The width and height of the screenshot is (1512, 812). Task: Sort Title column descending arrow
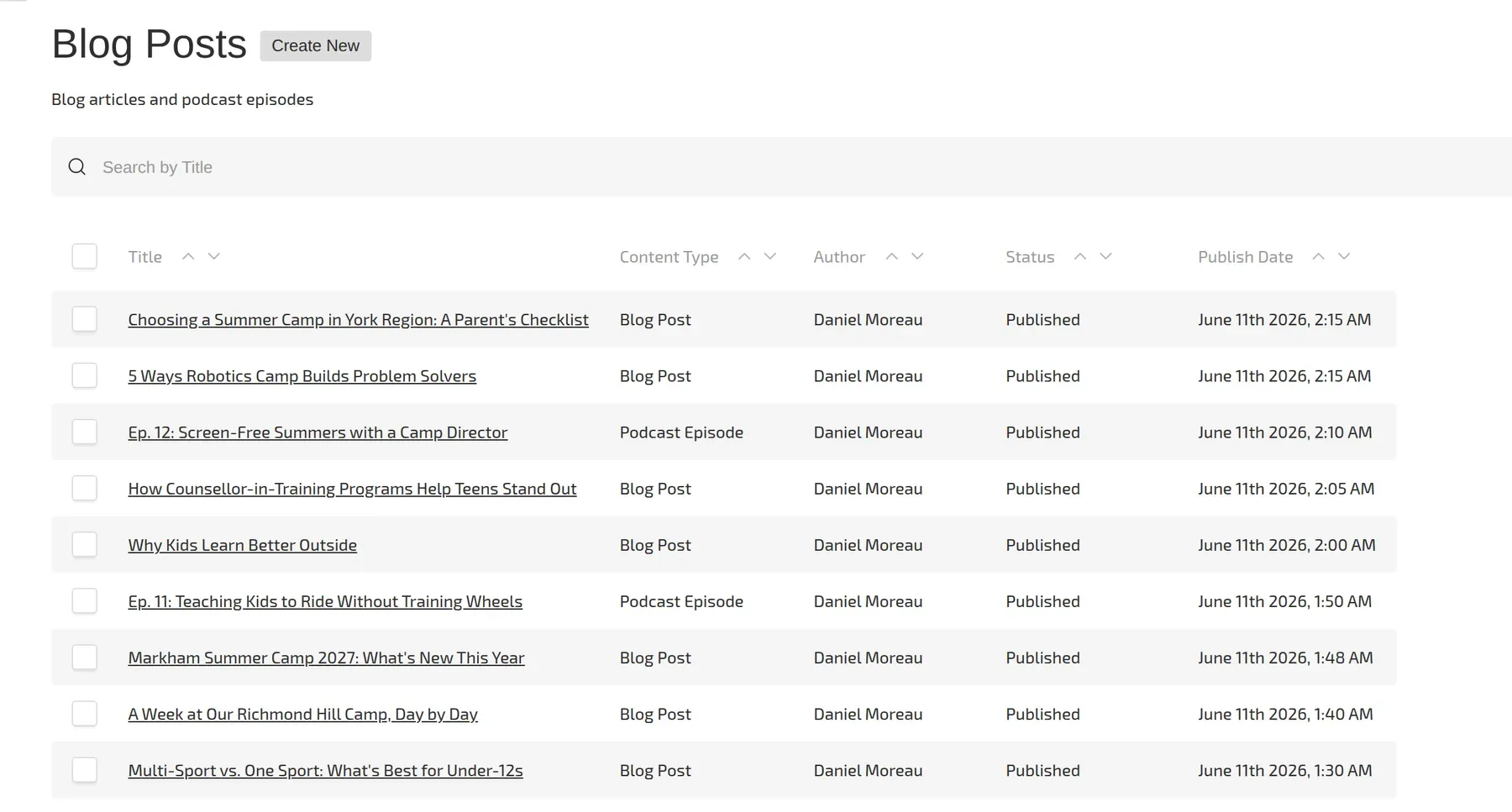click(x=214, y=256)
